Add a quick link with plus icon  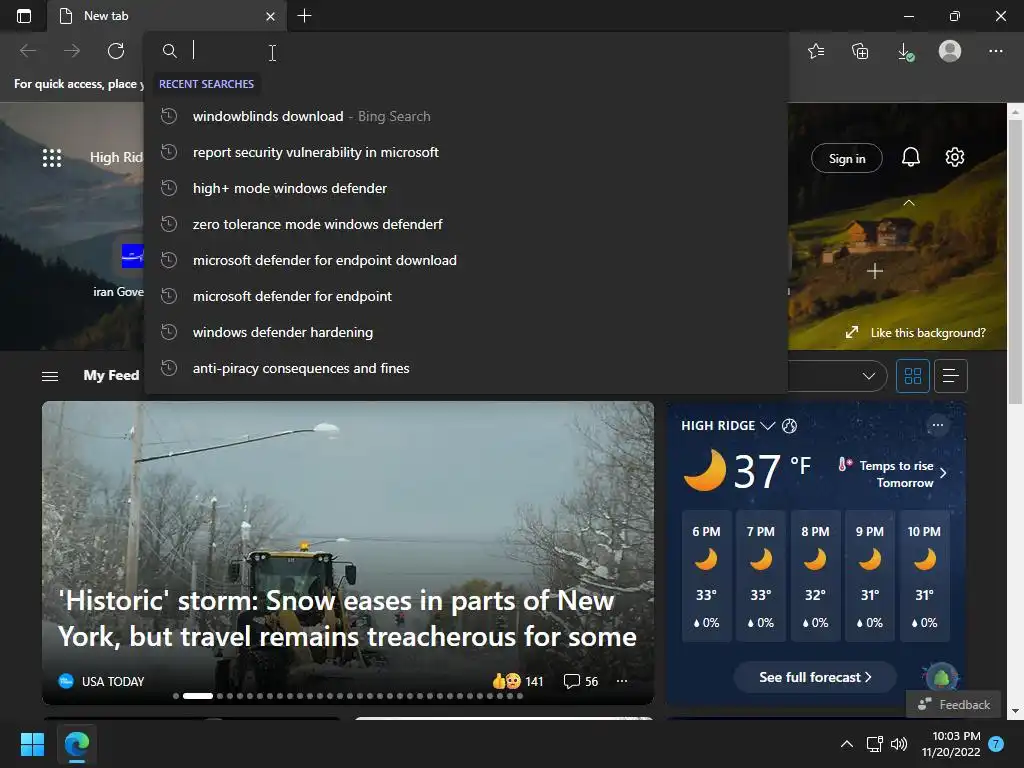pyautogui.click(x=874, y=271)
